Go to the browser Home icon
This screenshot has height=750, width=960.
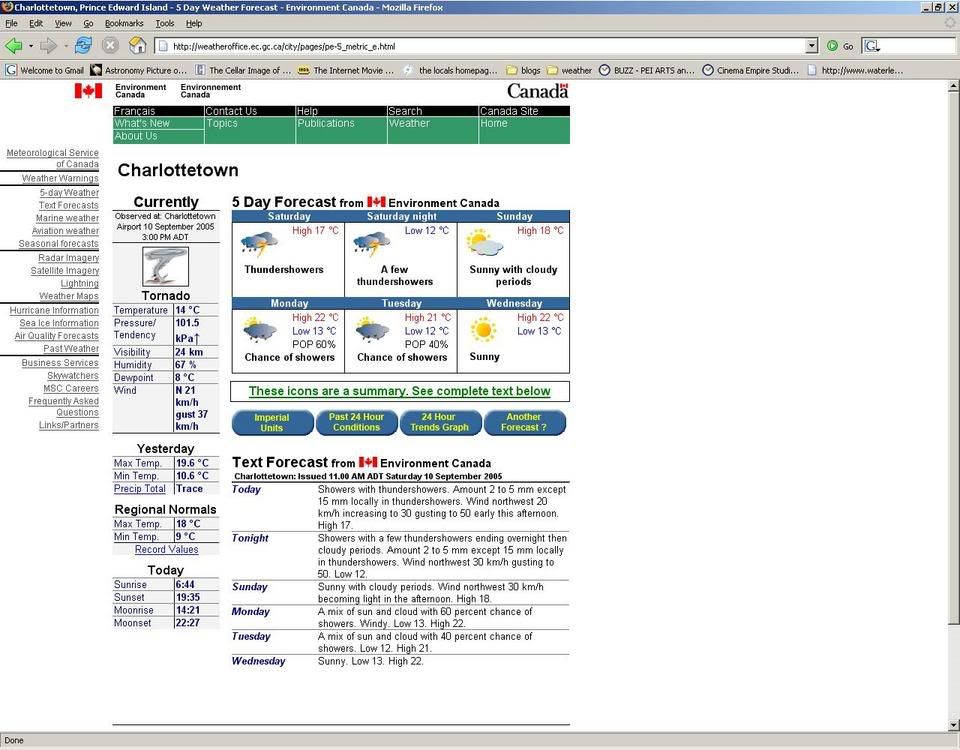(x=137, y=45)
